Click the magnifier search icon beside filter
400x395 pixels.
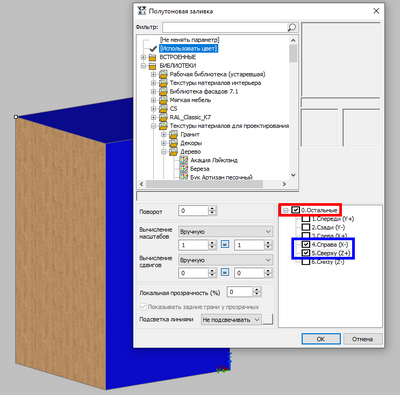click(292, 27)
